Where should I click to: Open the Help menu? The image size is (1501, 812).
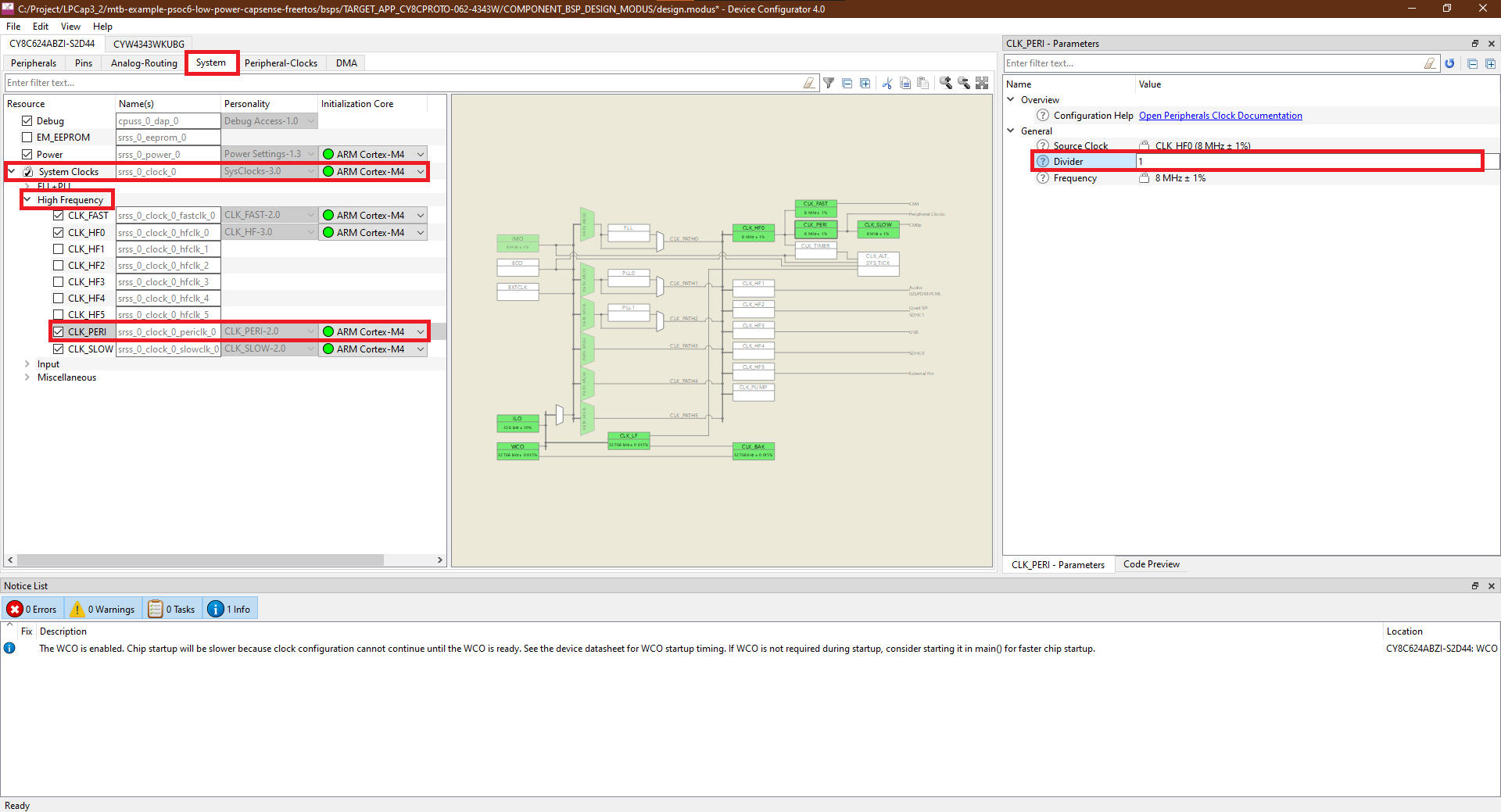click(102, 27)
